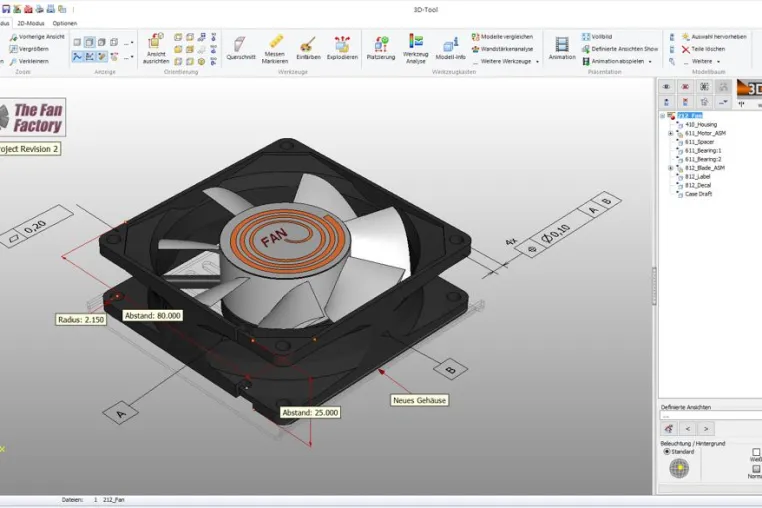Switch to the 2D-Modus tab
The image size is (762, 508).
coord(31,23)
